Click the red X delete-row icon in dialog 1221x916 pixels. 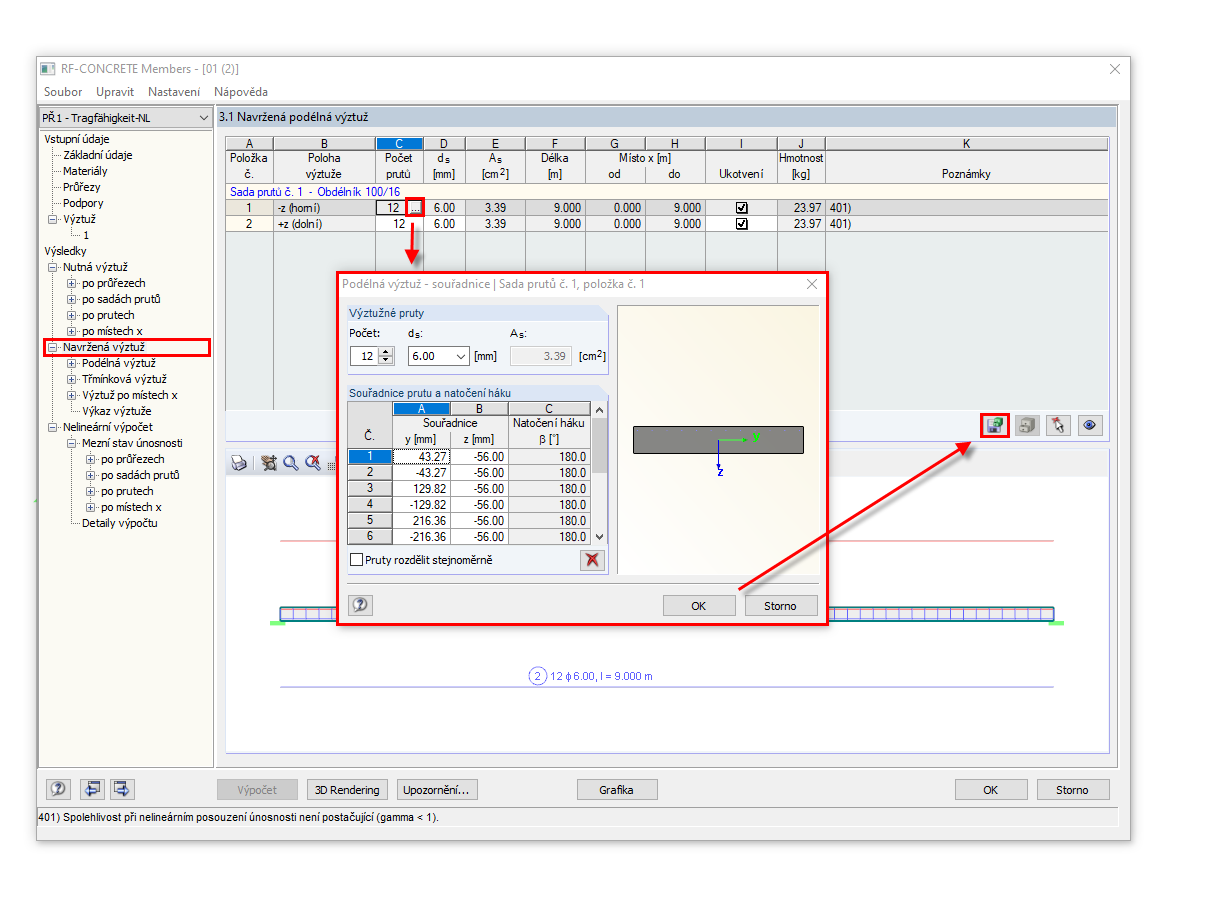pos(593,560)
